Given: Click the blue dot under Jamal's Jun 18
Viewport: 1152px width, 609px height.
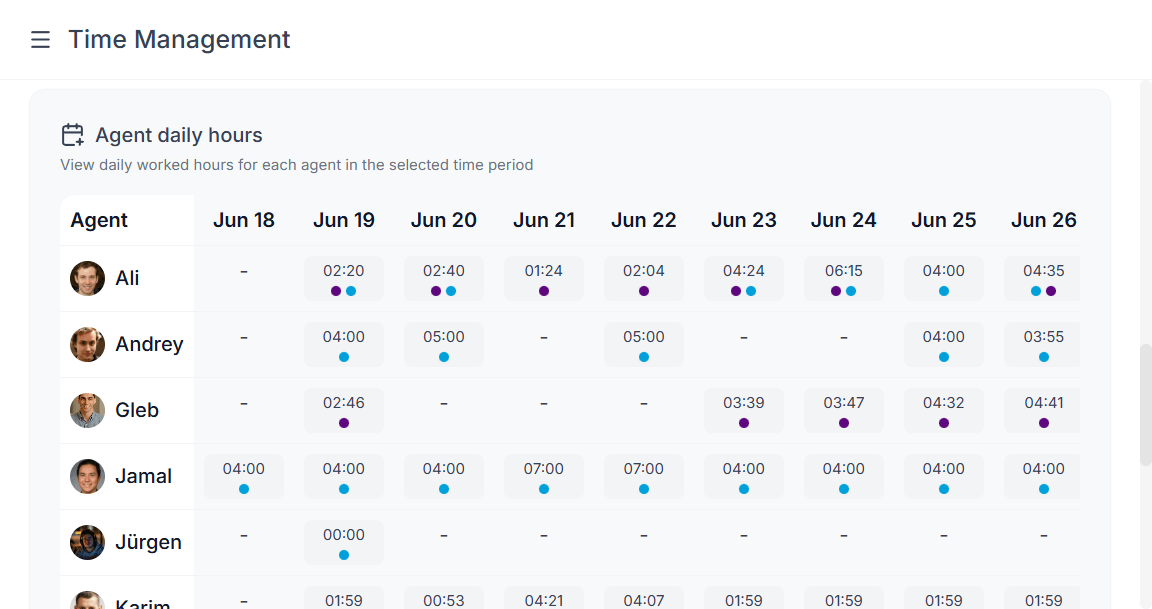Looking at the screenshot, I should click(x=244, y=489).
